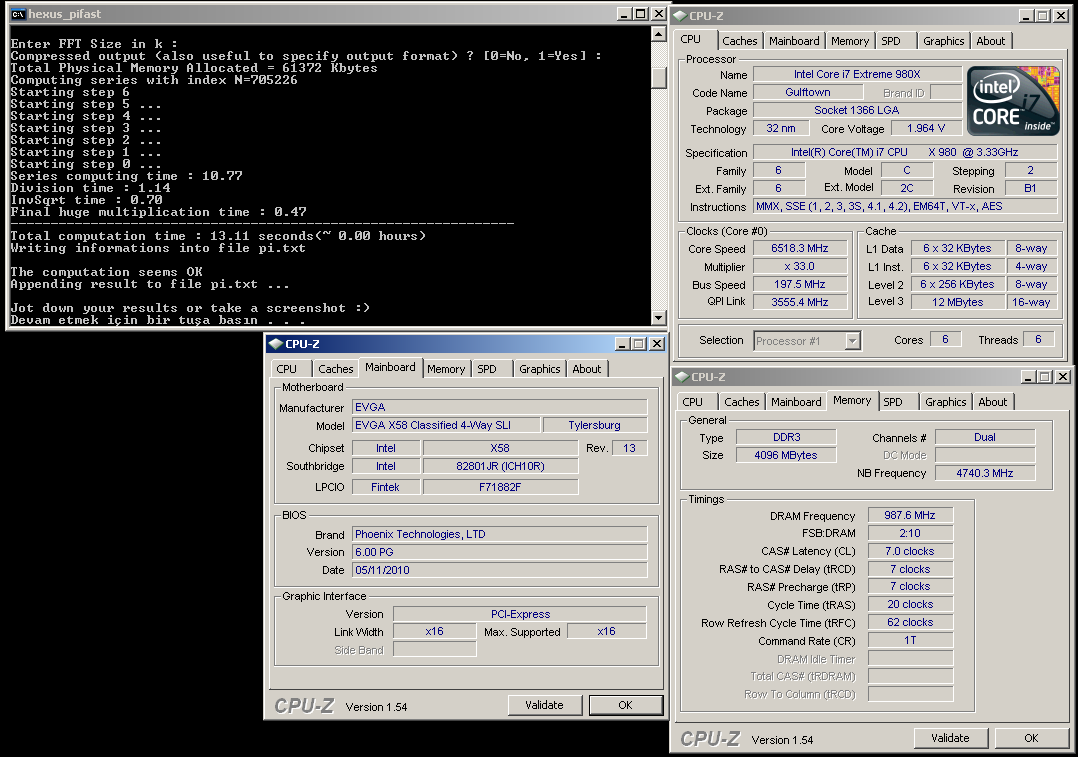This screenshot has width=1078, height=757.
Task: Click the Bus Speed value 197.5 MHz
Action: pos(800,284)
